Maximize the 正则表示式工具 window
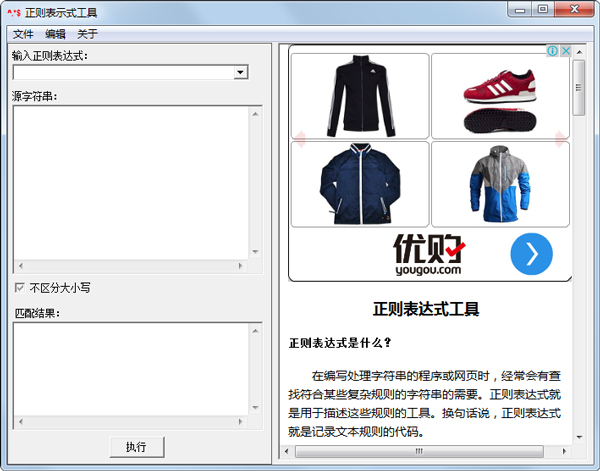600x471 pixels. pyautogui.click(x=543, y=10)
